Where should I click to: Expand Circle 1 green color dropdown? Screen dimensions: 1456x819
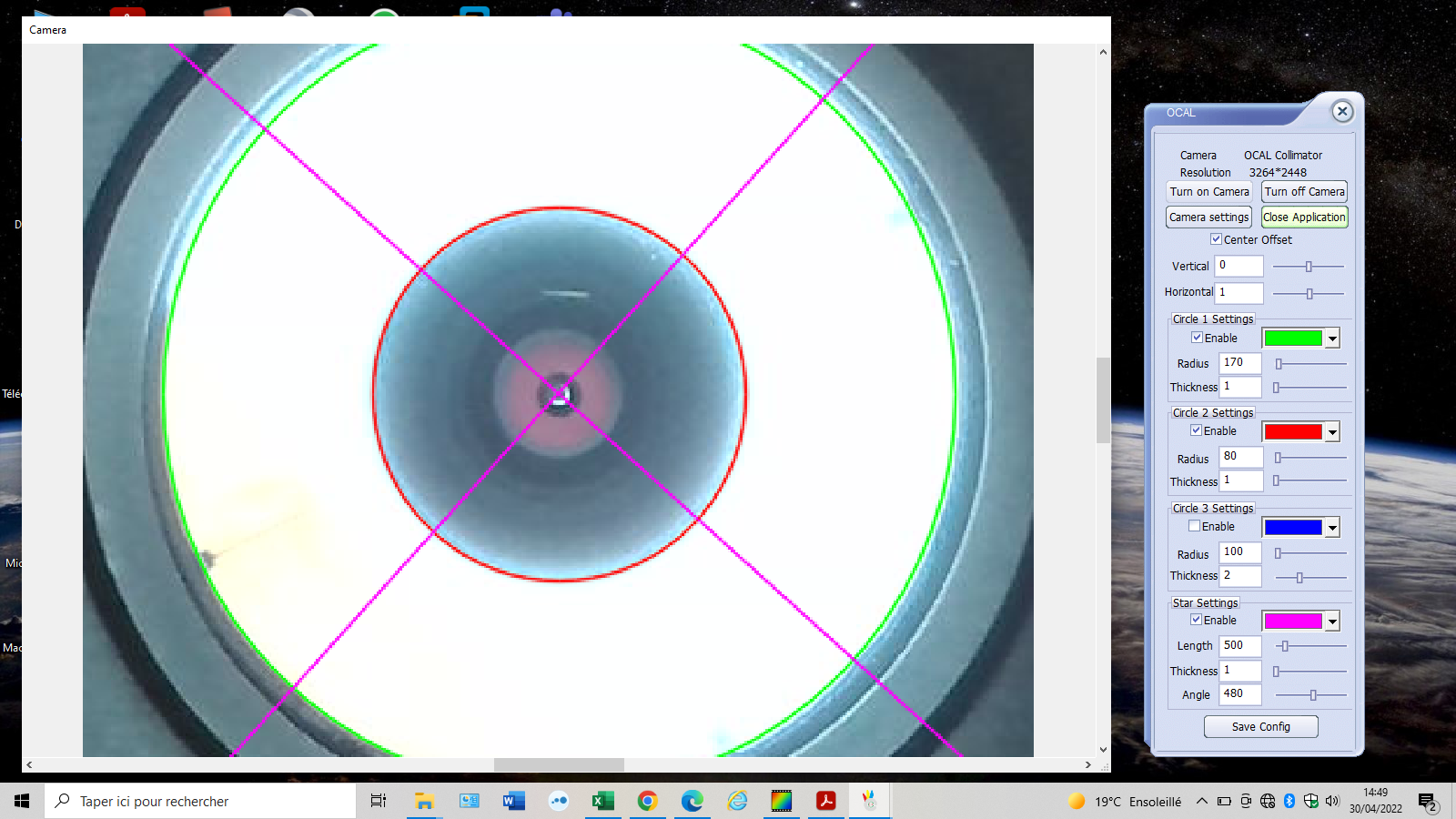1332,339
